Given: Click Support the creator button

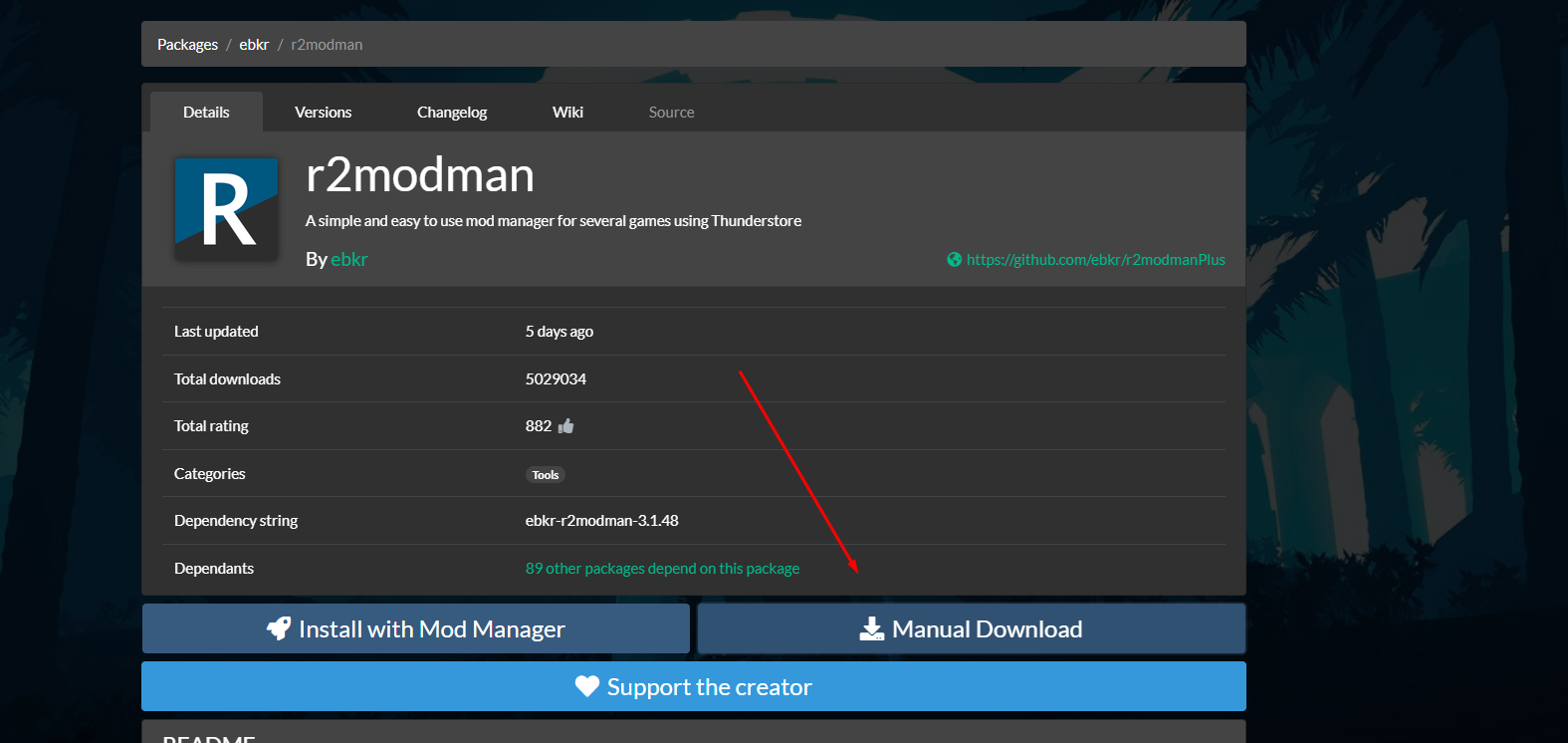Looking at the screenshot, I should tap(694, 686).
